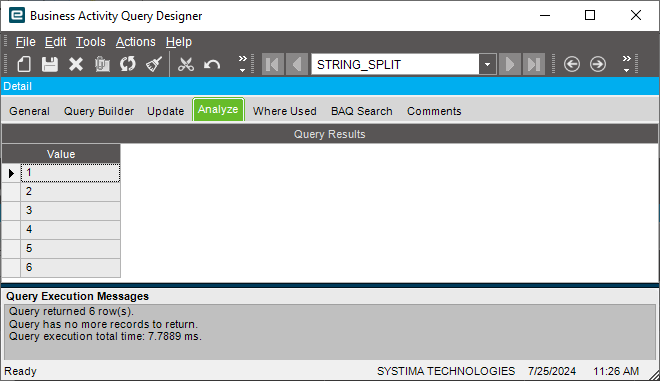Click the Cut scissors icon
Image resolution: width=660 pixels, height=381 pixels.
coord(186,64)
